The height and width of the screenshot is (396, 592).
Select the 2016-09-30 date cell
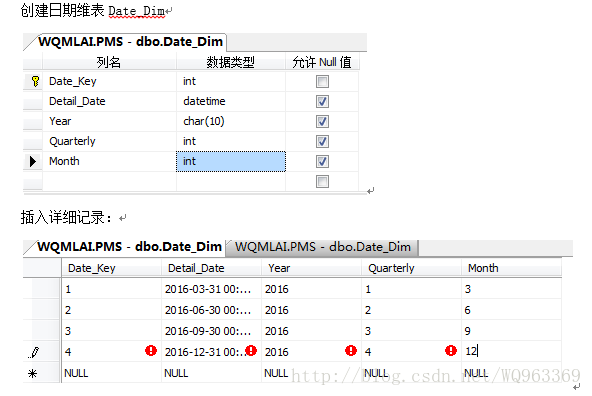click(x=211, y=331)
